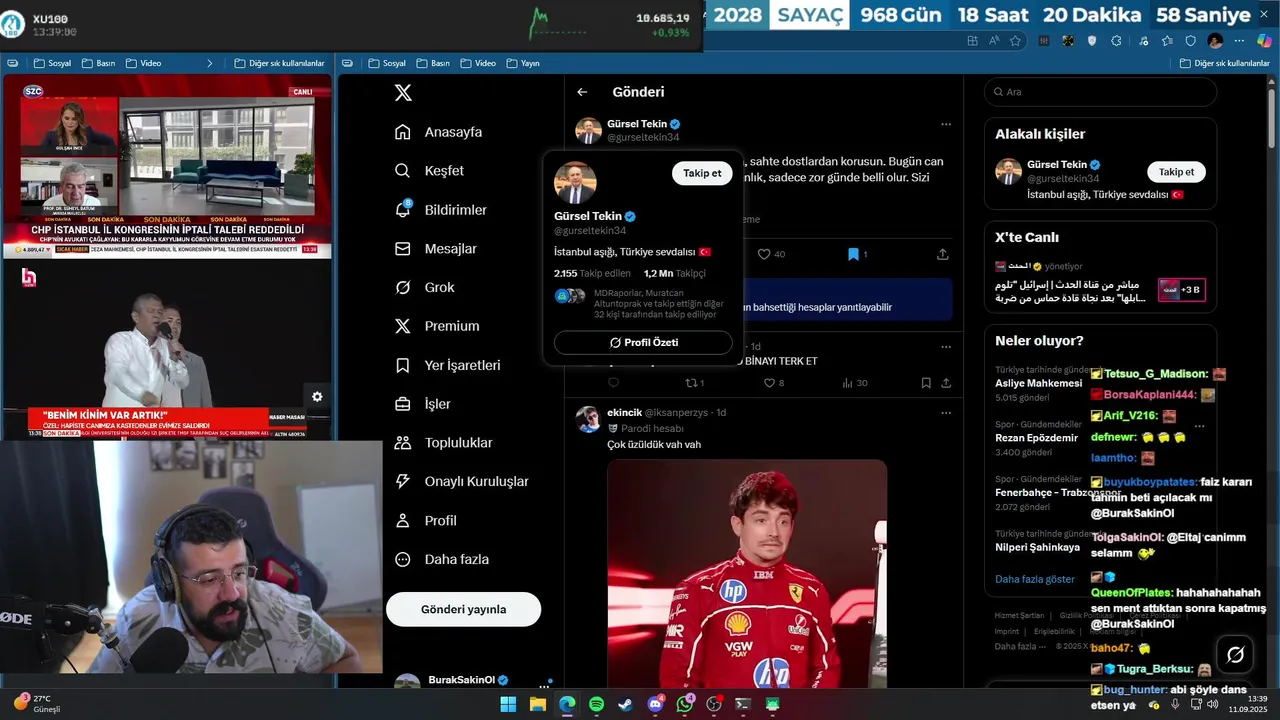
Task: Open Bildirimler notifications
Action: 440,210
